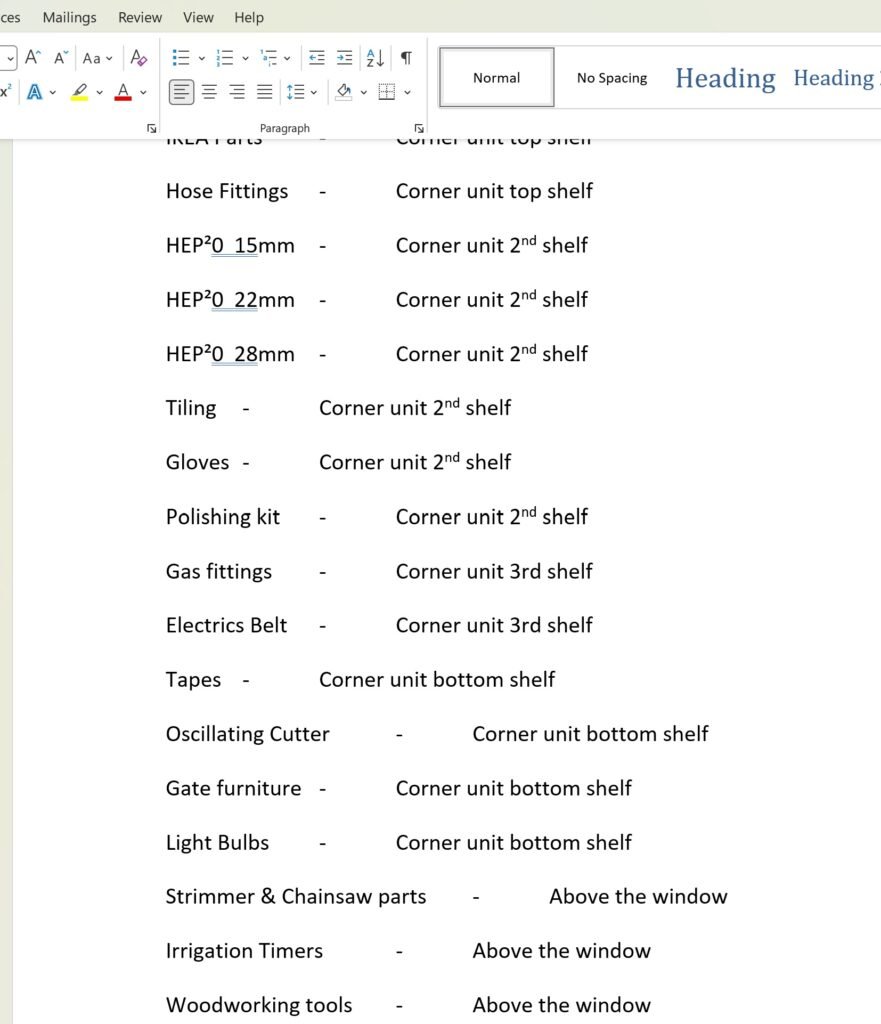Align text right

tap(237, 92)
